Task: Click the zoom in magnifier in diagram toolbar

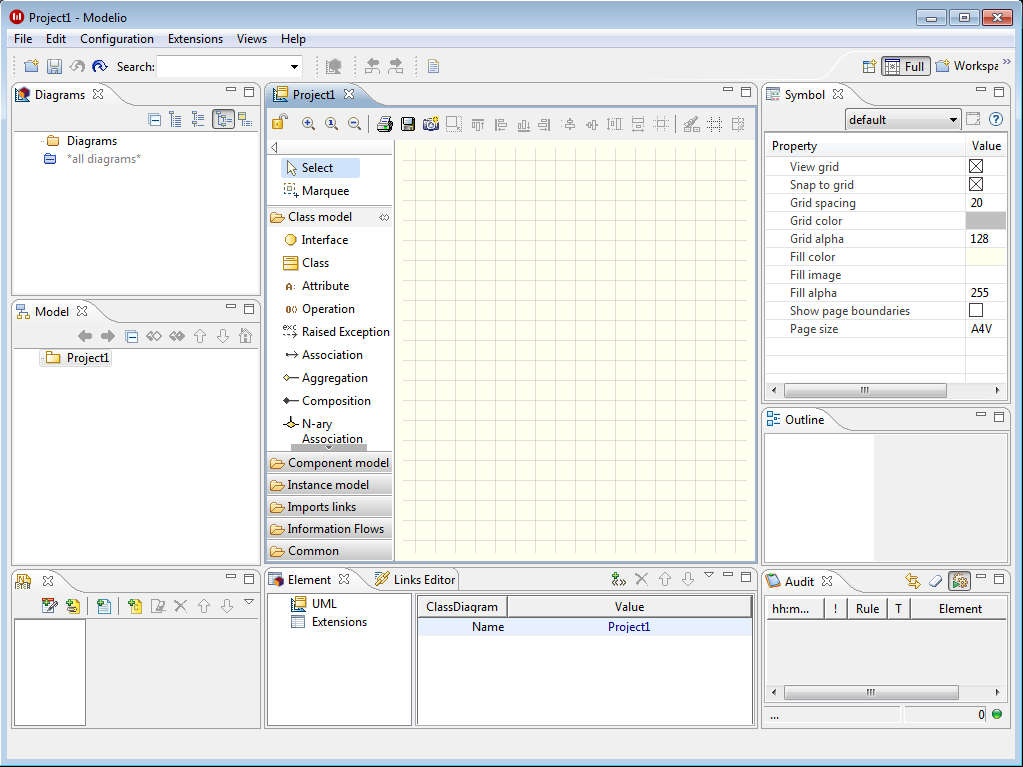Action: [x=308, y=124]
